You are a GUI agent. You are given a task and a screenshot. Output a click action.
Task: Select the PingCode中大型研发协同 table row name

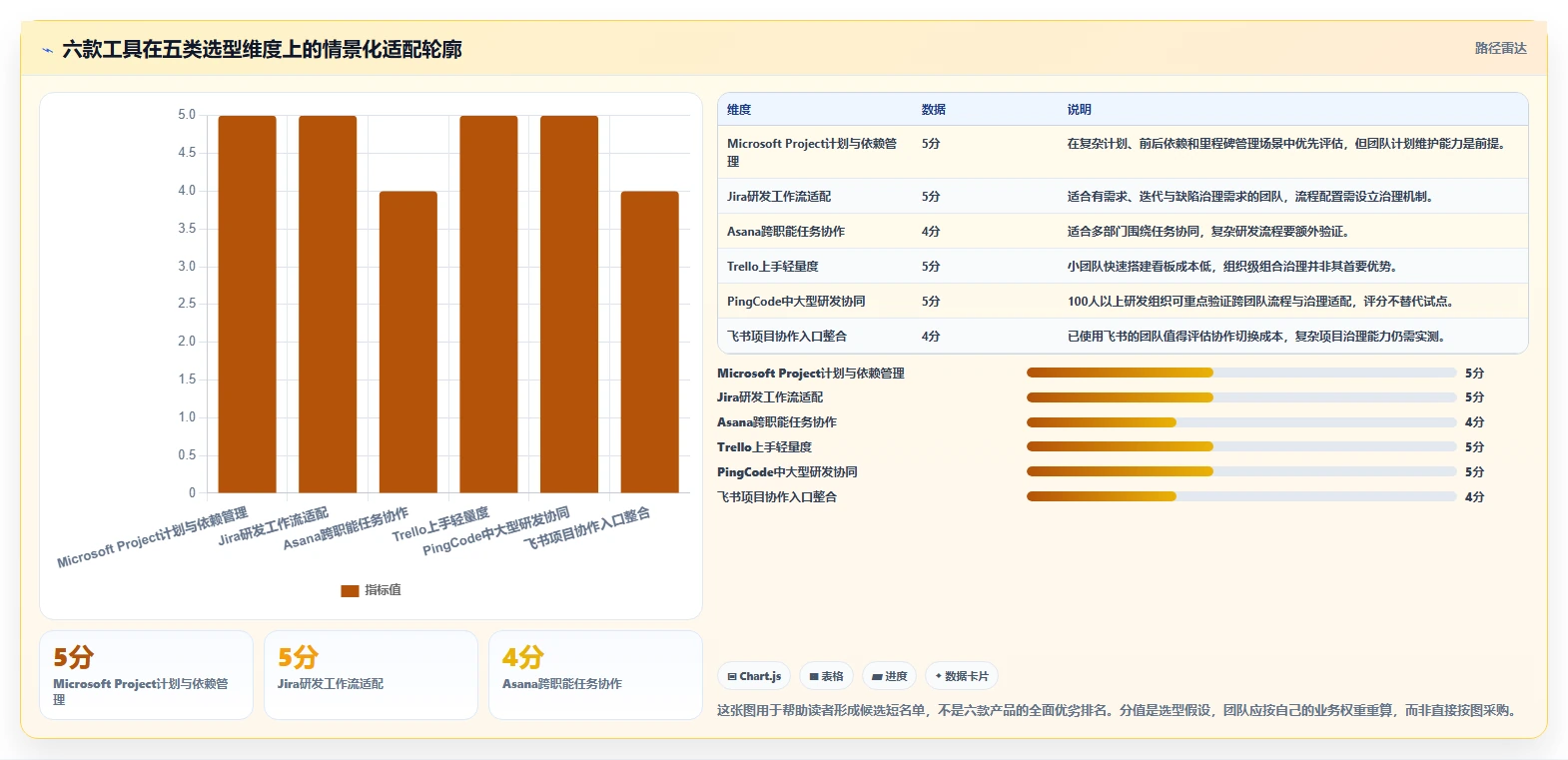(x=796, y=302)
